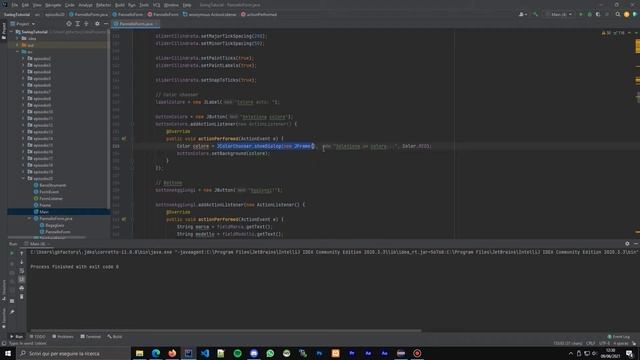Image resolution: width=640 pixels, height=360 pixels.
Task: Open the Event Log in the status bar
Action: click(619, 337)
